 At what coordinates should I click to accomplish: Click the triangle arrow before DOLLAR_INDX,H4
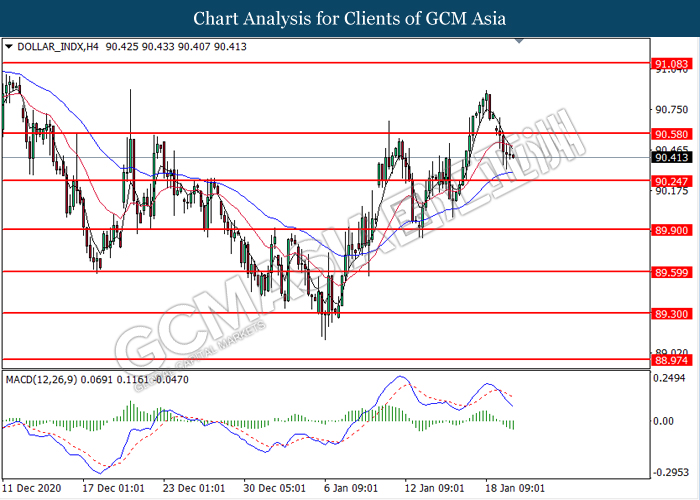point(9,47)
